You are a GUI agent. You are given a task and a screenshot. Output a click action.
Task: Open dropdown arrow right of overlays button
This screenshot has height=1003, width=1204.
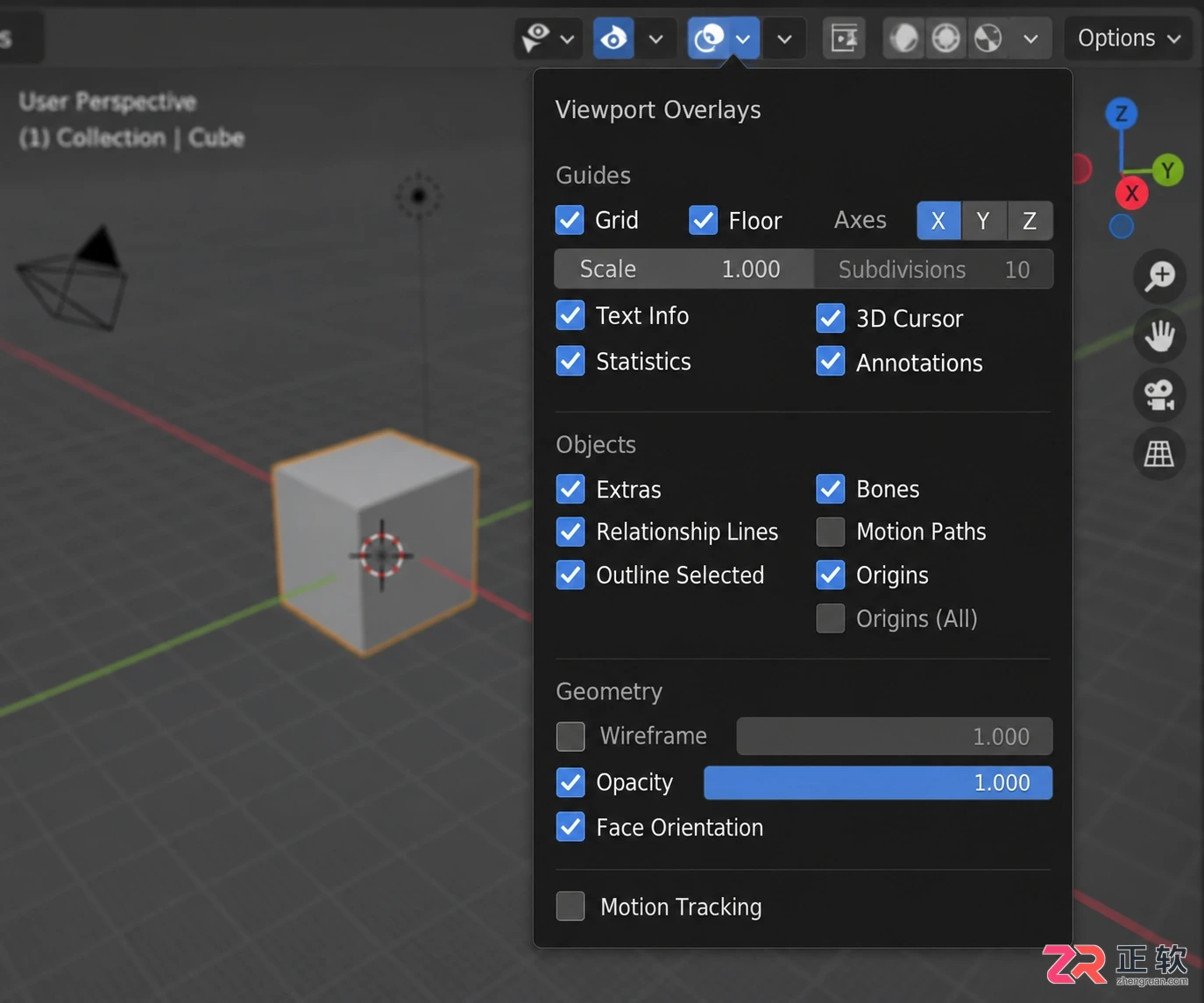[784, 39]
